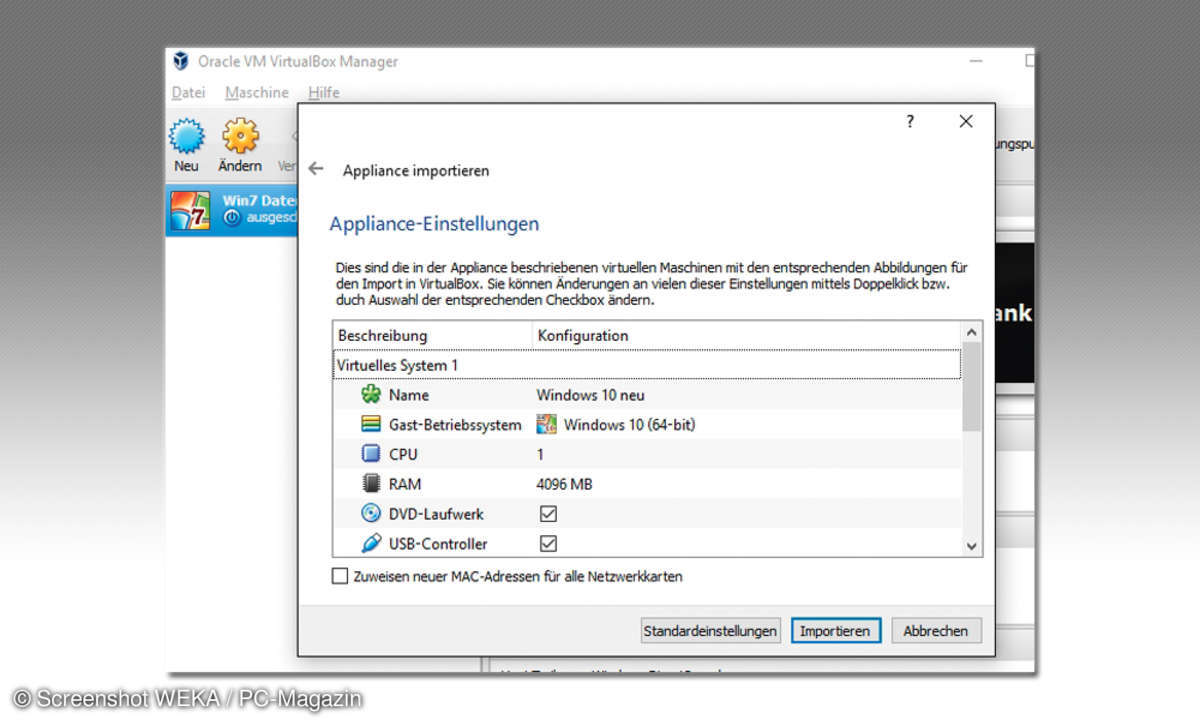Screen dimensions: 1200x720
Task: Click the "CPU" row label
Action: pyautogui.click(x=403, y=454)
